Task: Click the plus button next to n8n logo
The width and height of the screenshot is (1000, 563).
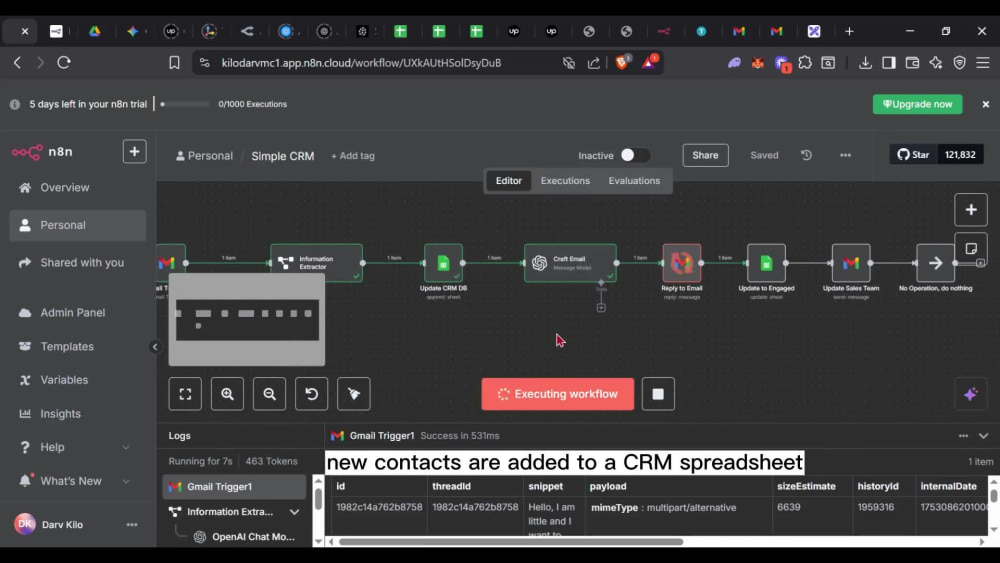Action: (135, 152)
